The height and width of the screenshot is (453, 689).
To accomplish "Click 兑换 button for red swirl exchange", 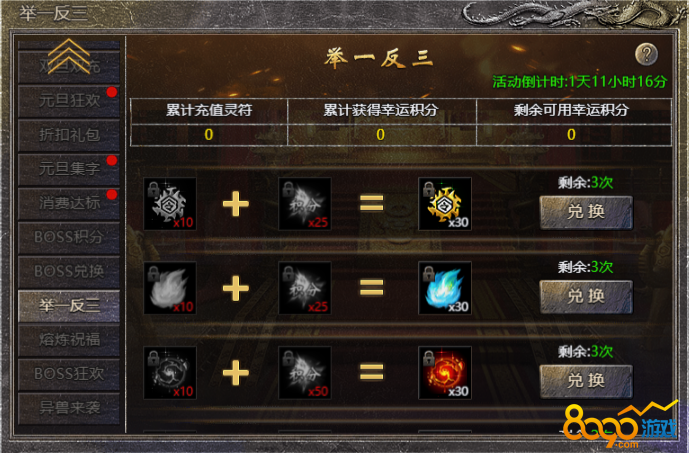I will click(x=586, y=381).
